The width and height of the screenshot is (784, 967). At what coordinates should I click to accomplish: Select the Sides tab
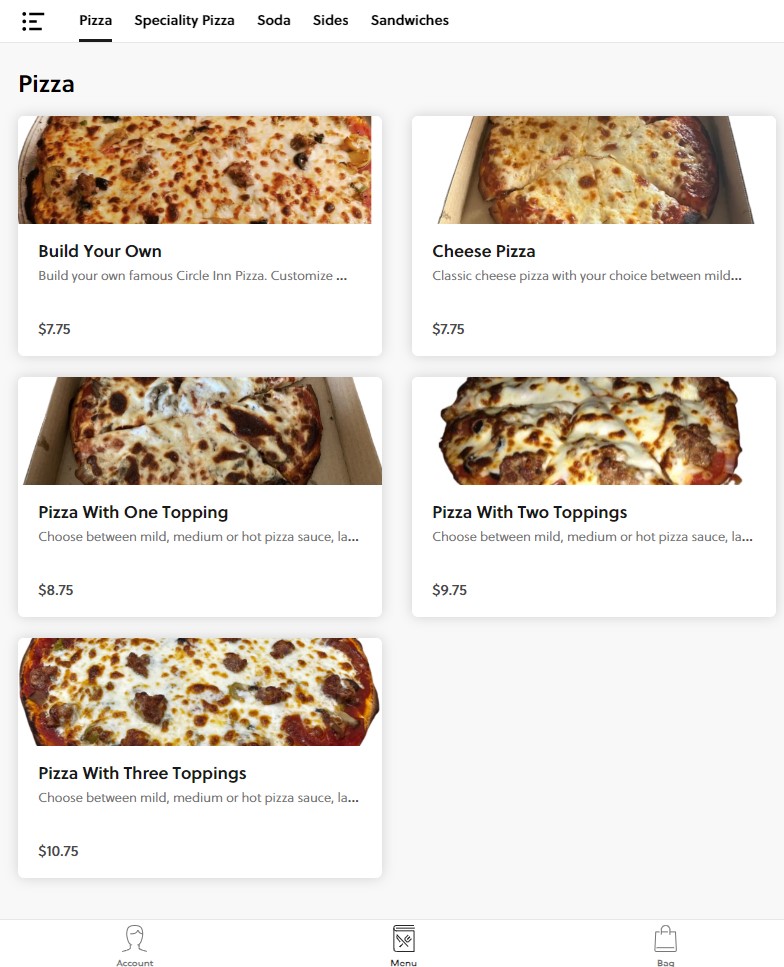pyautogui.click(x=331, y=20)
